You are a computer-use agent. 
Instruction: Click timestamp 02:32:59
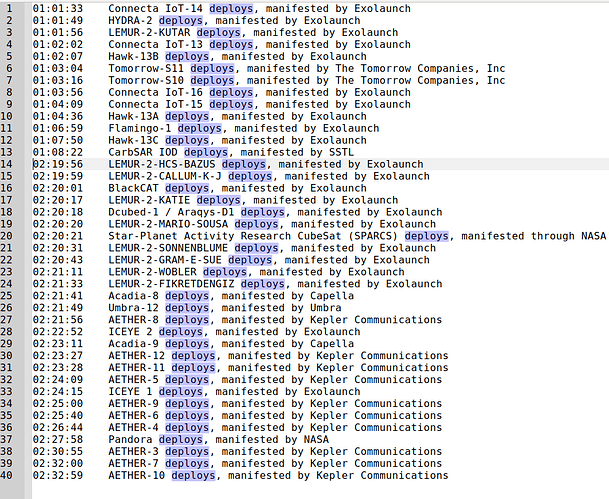(57, 476)
